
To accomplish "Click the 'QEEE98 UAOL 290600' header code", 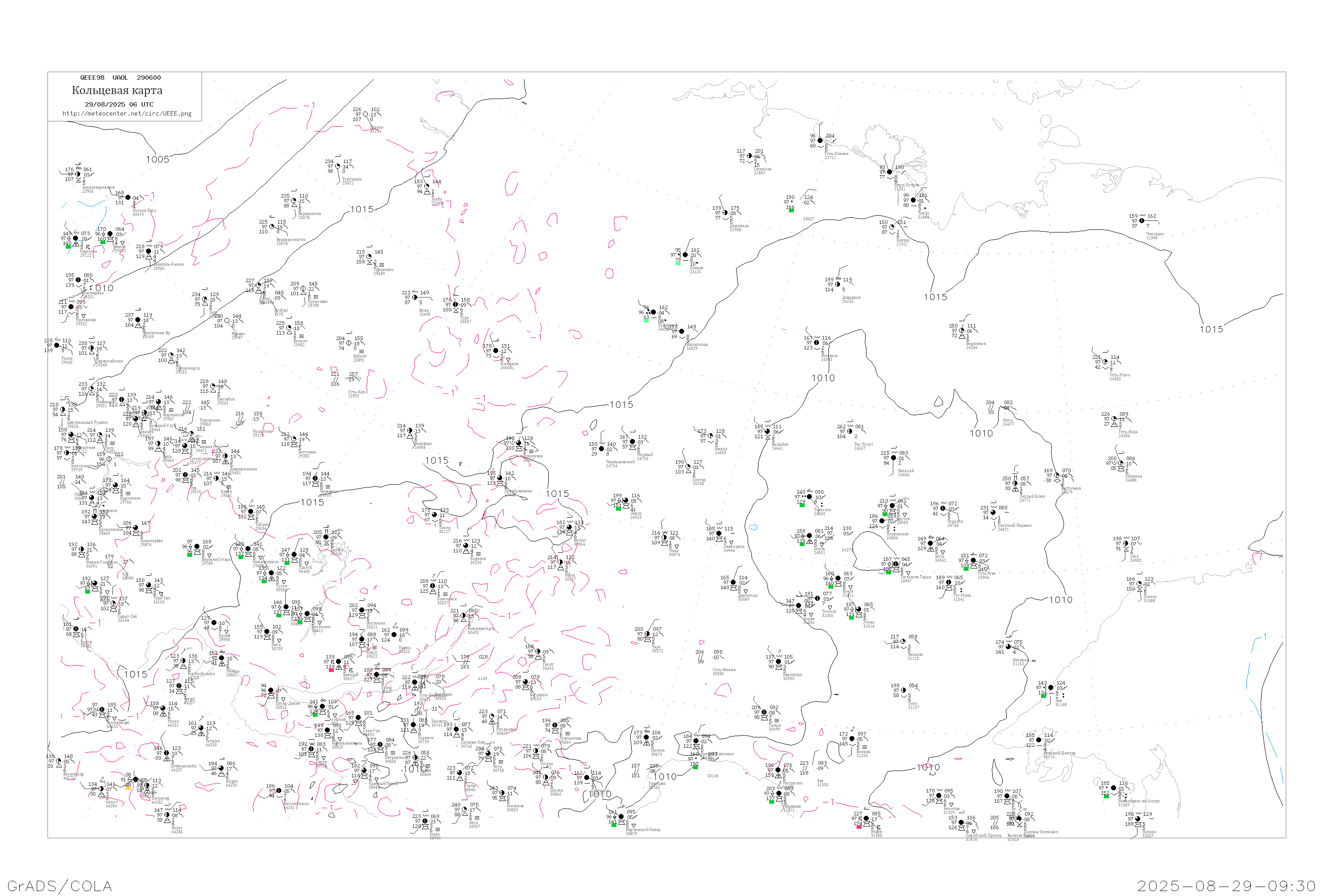I will [x=120, y=78].
